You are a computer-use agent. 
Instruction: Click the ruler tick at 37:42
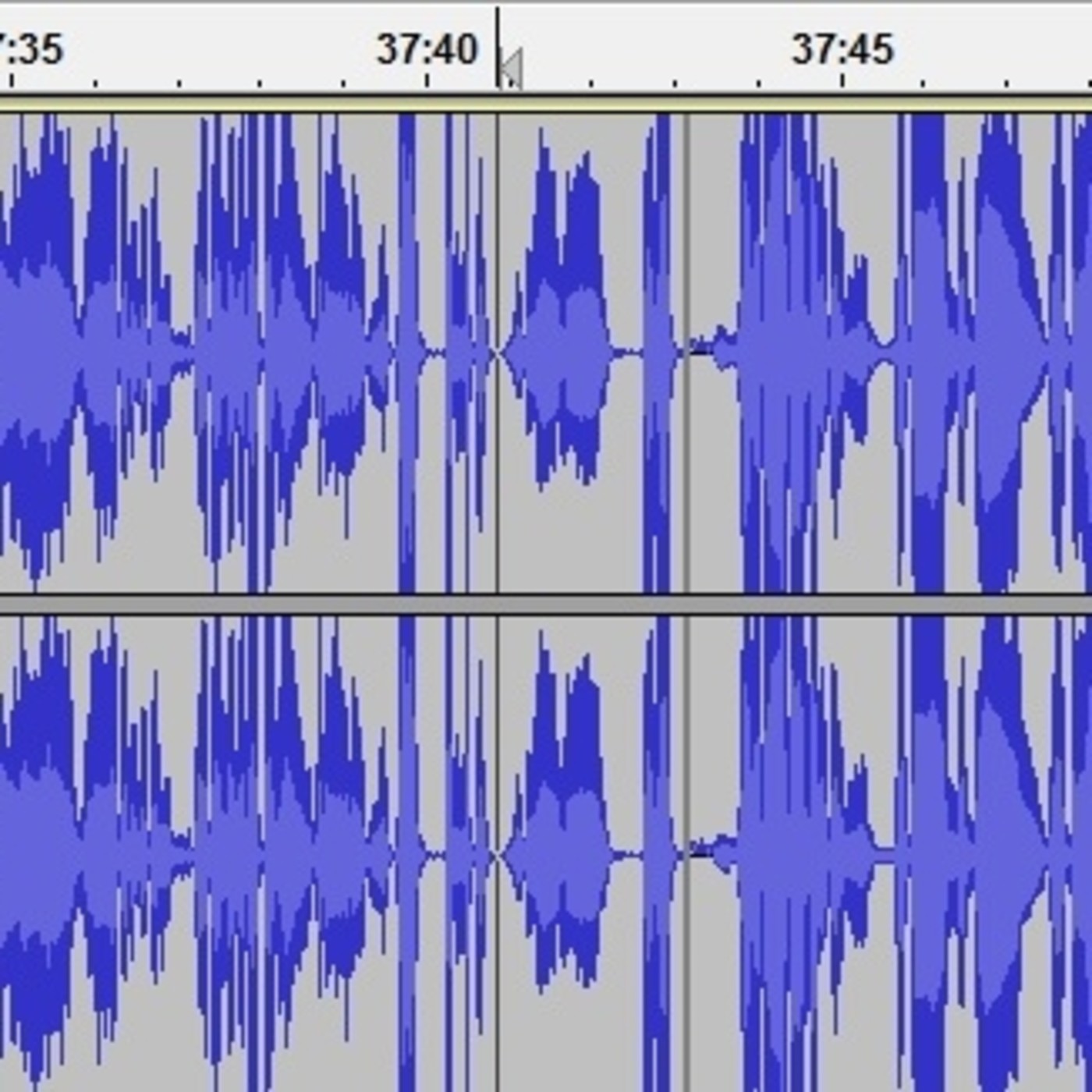point(593,83)
